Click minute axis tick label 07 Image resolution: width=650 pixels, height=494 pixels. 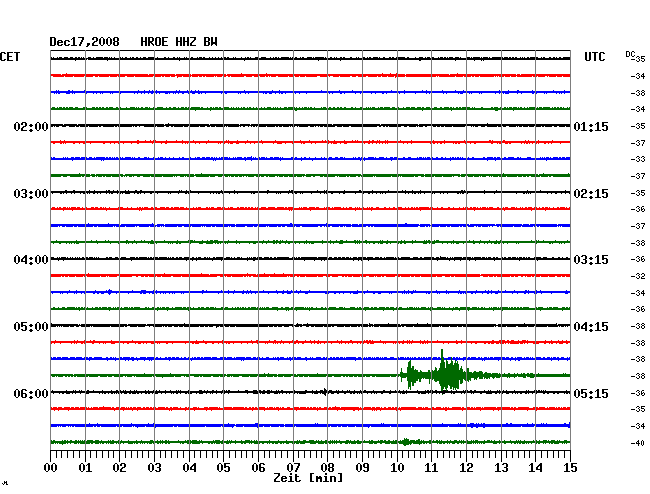click(293, 467)
